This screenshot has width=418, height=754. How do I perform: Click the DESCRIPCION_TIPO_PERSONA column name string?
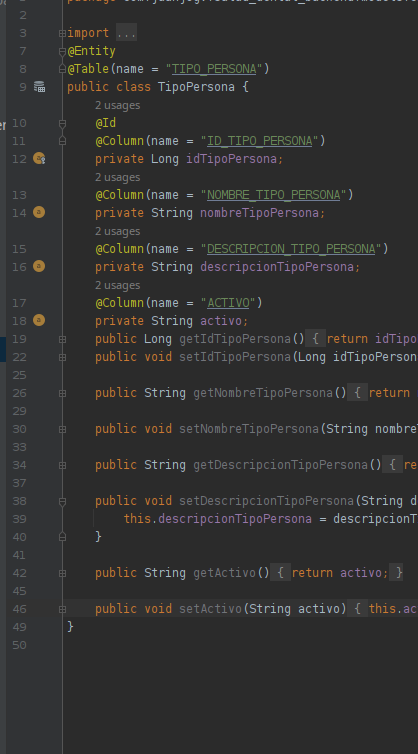pos(291,249)
